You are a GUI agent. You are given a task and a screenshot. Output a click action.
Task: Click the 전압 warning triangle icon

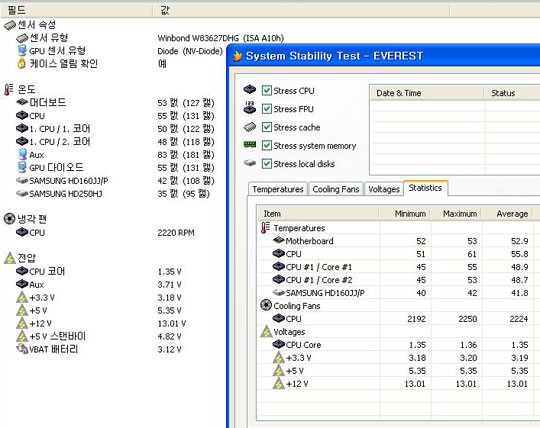click(x=10, y=258)
